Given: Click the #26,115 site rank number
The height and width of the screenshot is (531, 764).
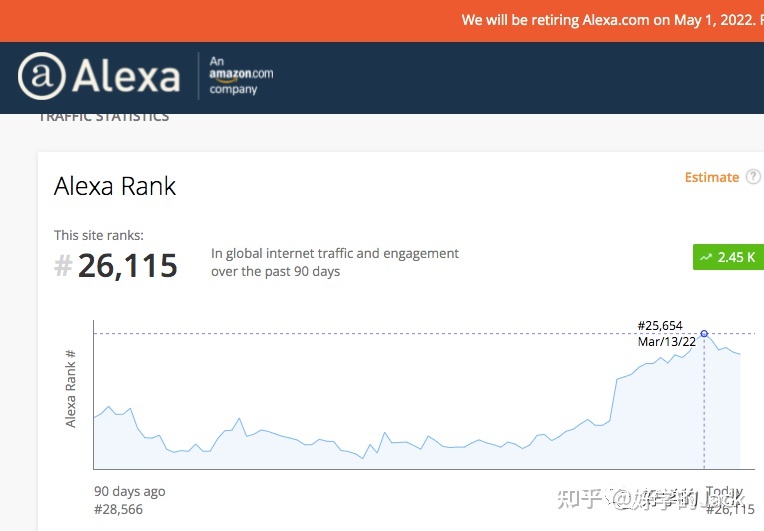Looking at the screenshot, I should pos(128,266).
